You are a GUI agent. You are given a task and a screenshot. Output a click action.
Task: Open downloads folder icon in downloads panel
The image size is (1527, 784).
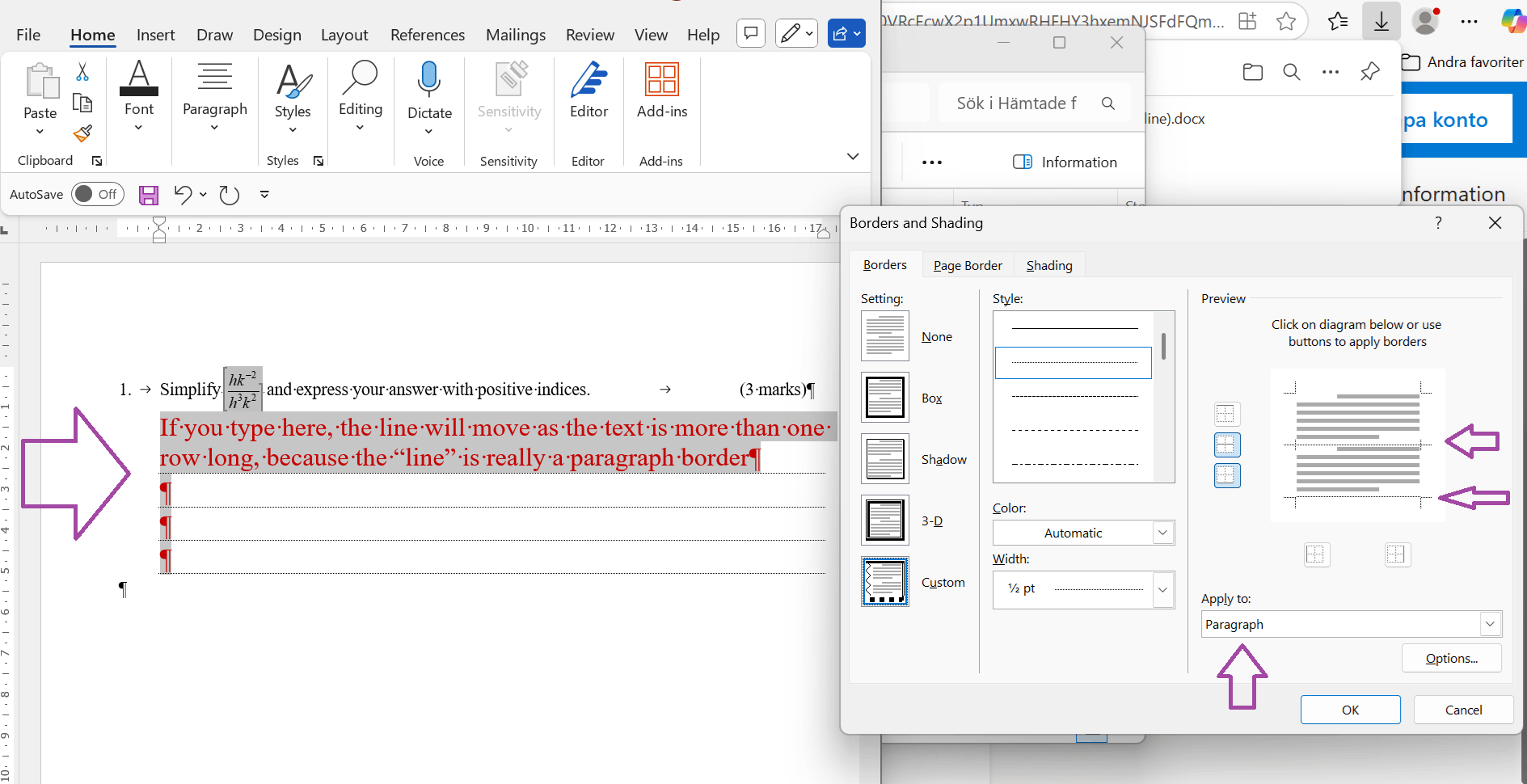tap(1253, 72)
